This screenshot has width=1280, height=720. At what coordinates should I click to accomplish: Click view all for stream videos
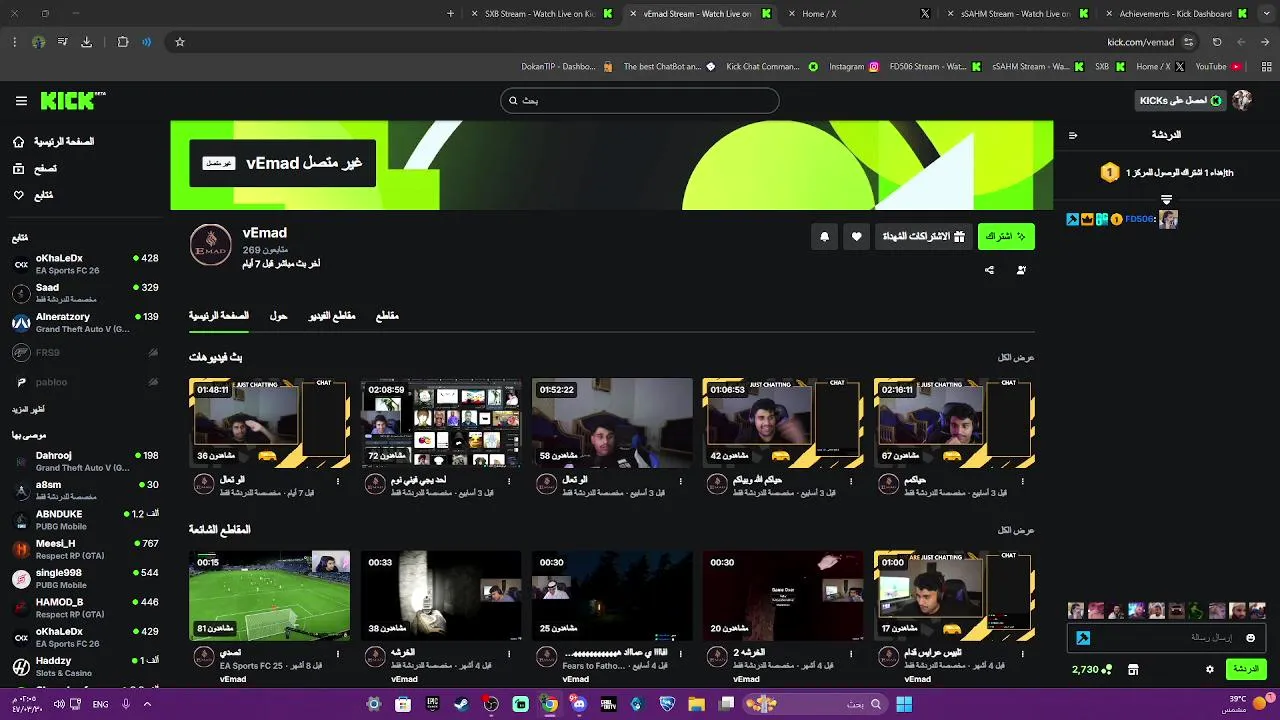1016,357
